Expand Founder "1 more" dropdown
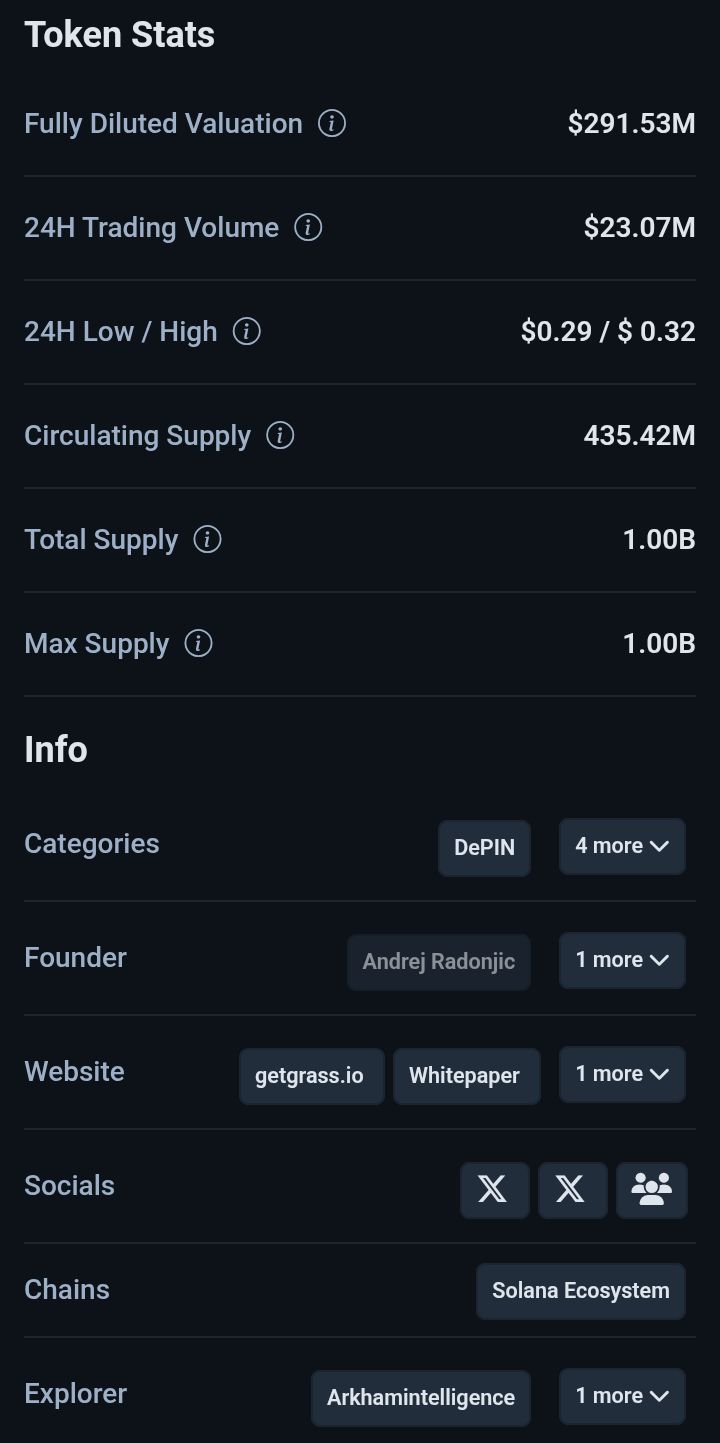This screenshot has height=1443, width=720. click(622, 961)
